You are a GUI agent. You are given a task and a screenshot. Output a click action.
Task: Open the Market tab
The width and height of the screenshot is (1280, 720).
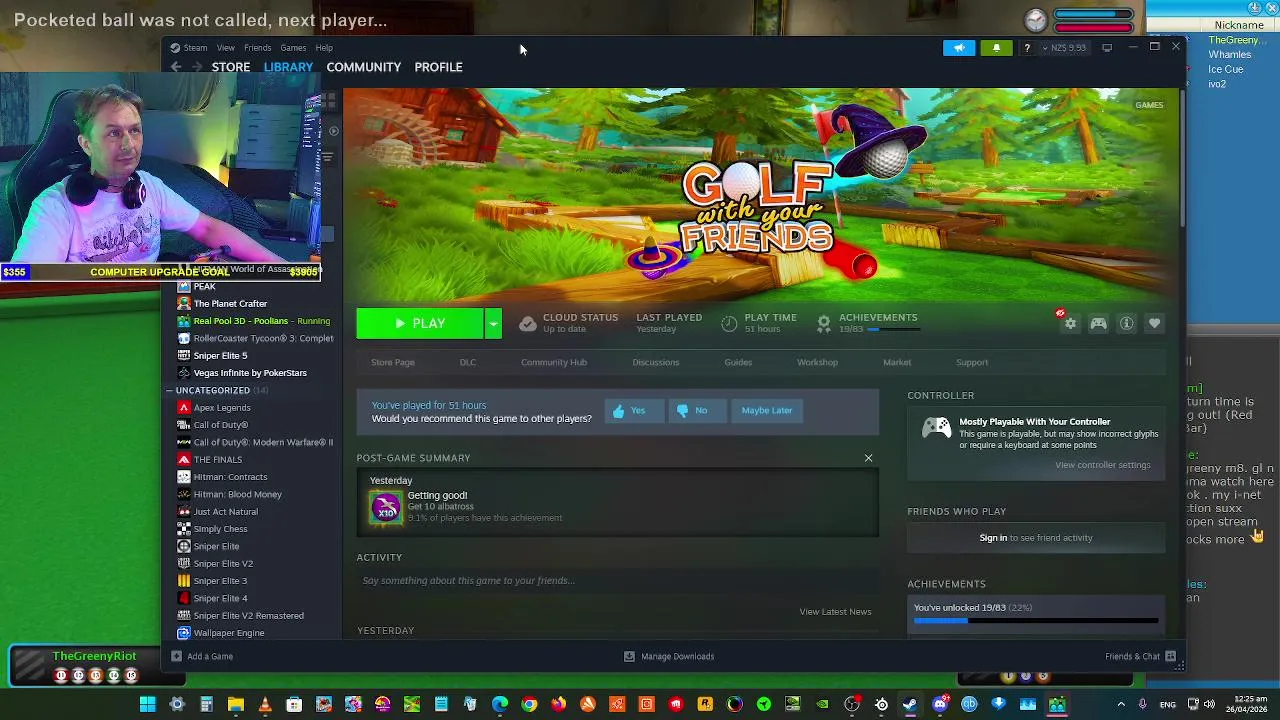897,362
